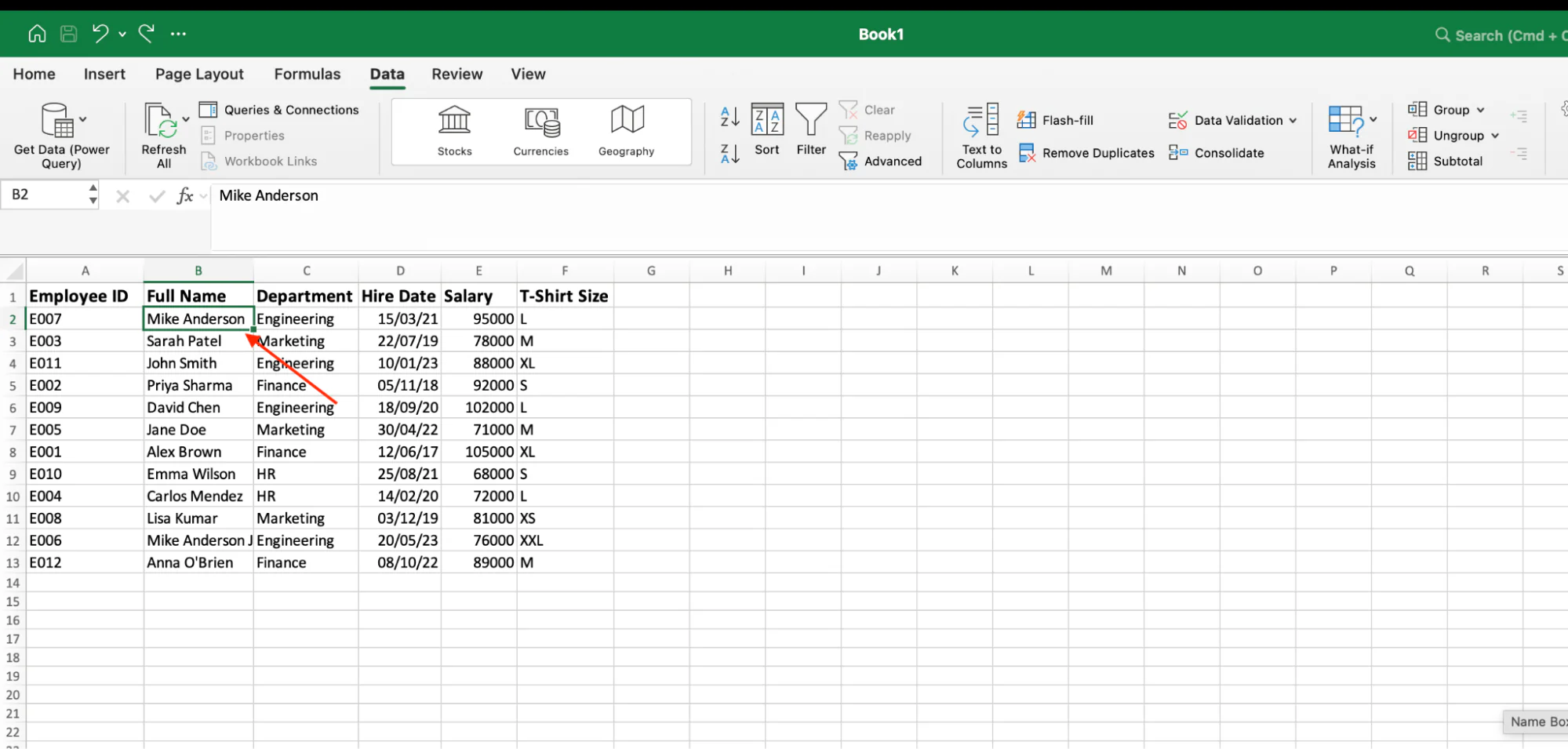Click the Group outline icon
The width and height of the screenshot is (1568, 749).
pyautogui.click(x=1417, y=109)
